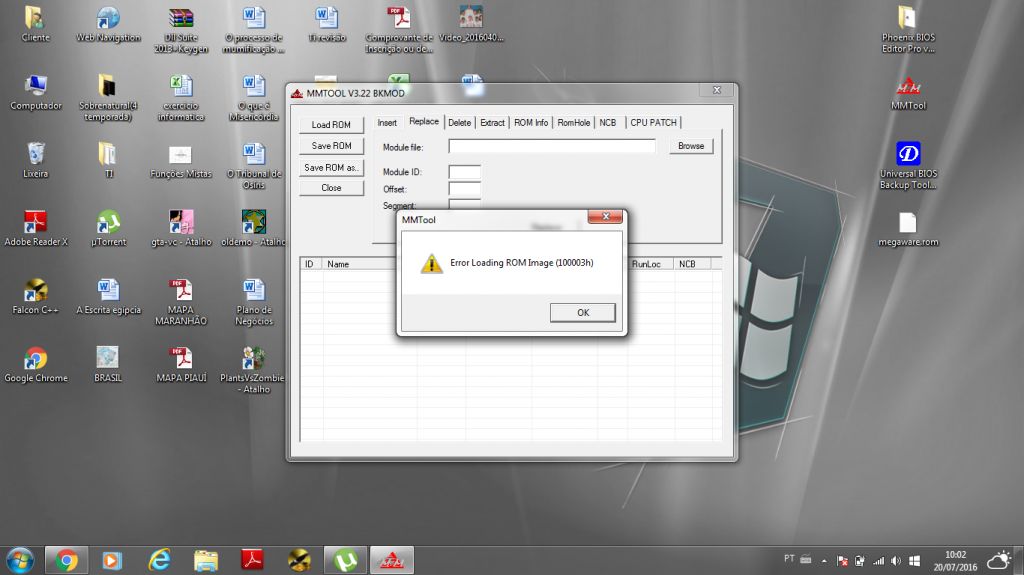Switch to the Insert tab
This screenshot has height=575, width=1024.
[387, 123]
